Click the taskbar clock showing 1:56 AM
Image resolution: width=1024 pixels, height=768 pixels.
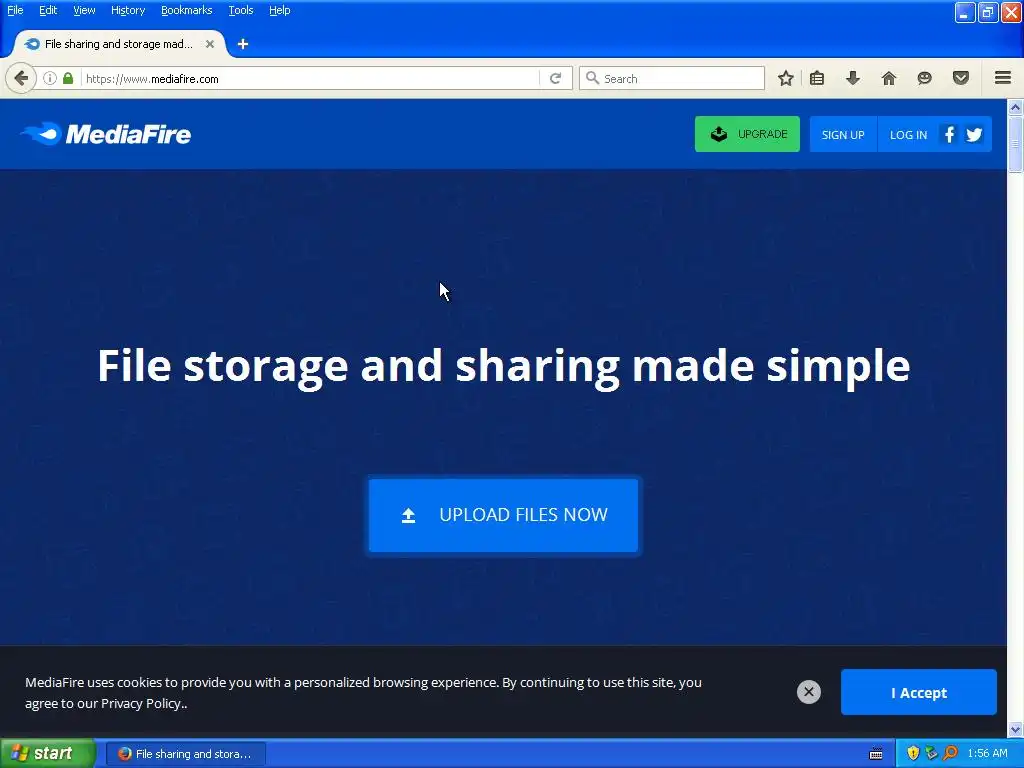click(987, 754)
